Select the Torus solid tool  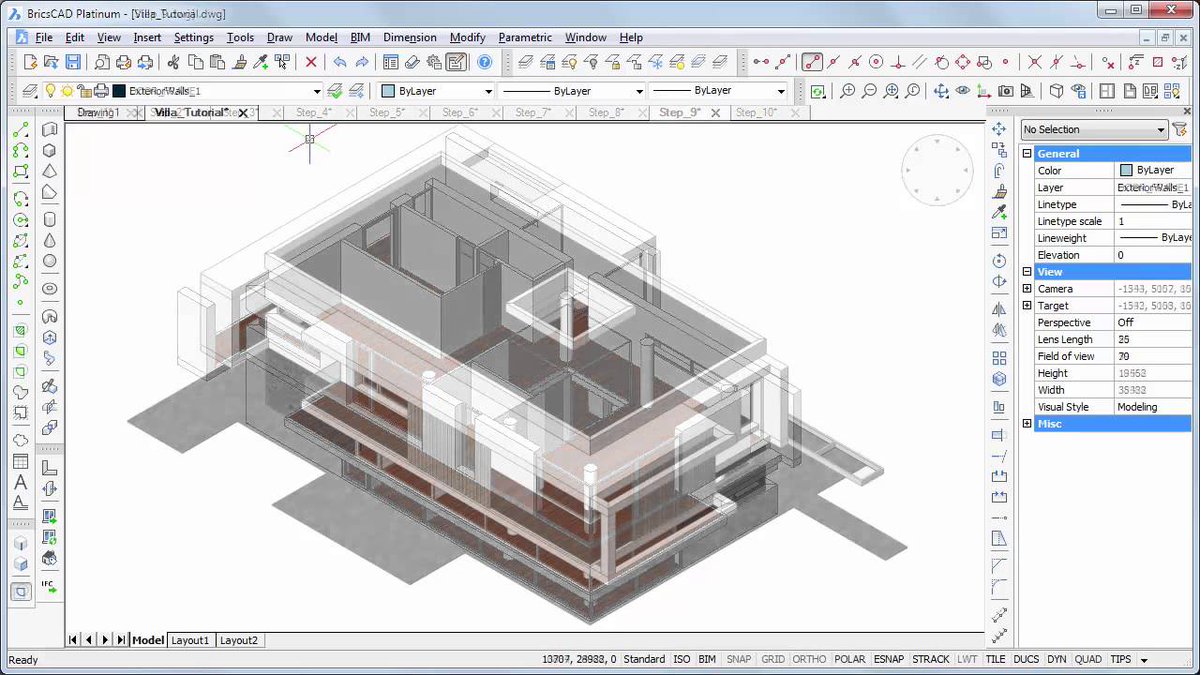coord(49,288)
